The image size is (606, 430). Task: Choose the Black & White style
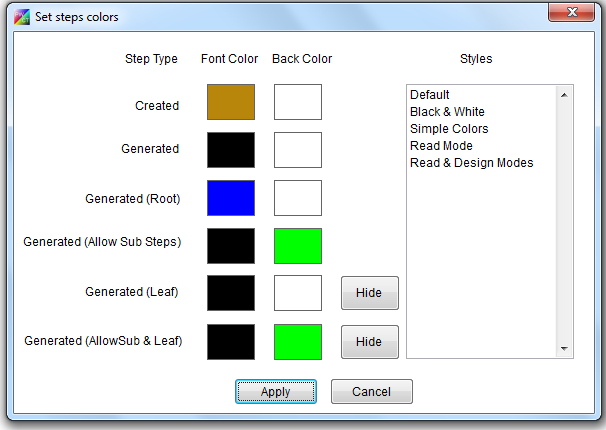[x=447, y=112]
